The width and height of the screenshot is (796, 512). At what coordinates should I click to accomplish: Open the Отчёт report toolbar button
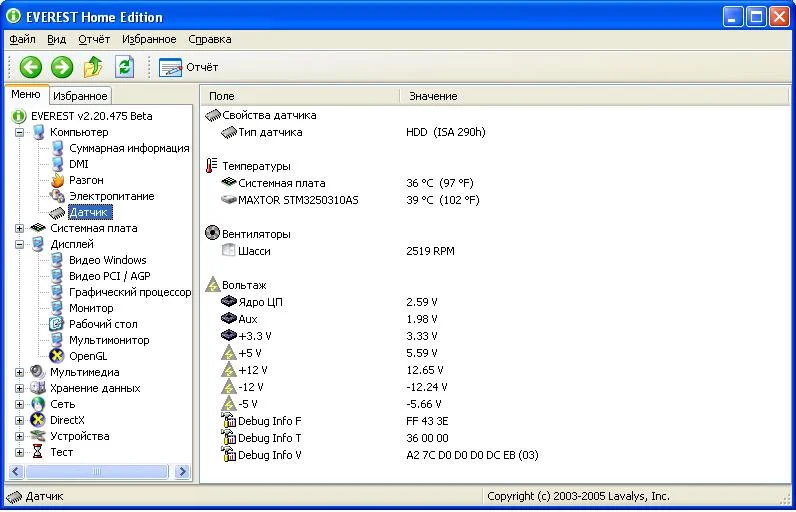pos(188,67)
